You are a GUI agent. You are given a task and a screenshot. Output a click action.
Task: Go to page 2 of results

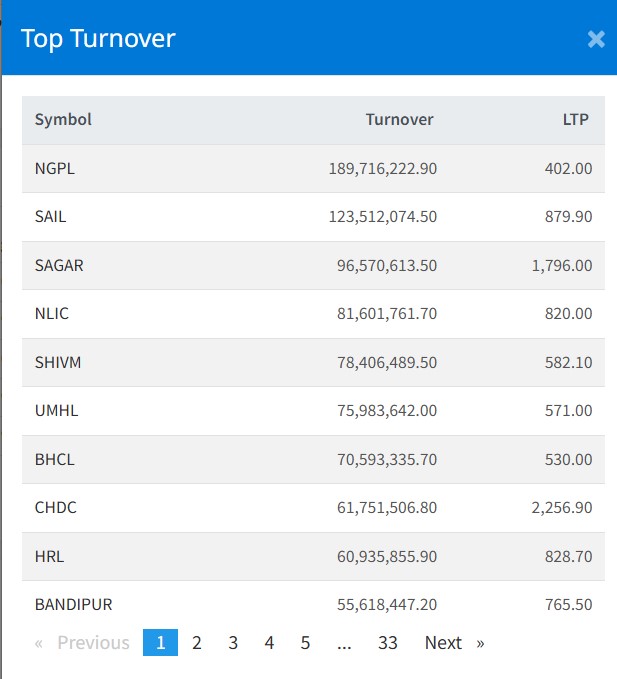(197, 643)
